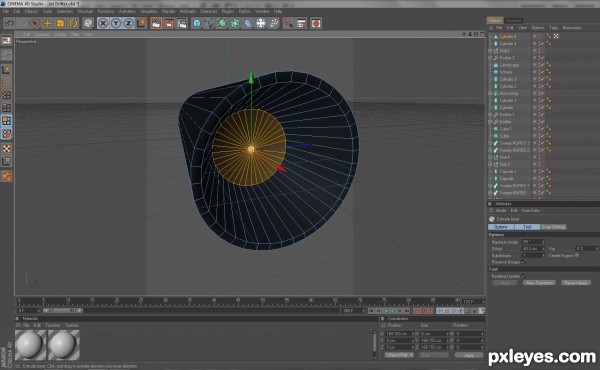This screenshot has width=600, height=370.
Task: Open the Animation menu
Action: click(x=127, y=11)
